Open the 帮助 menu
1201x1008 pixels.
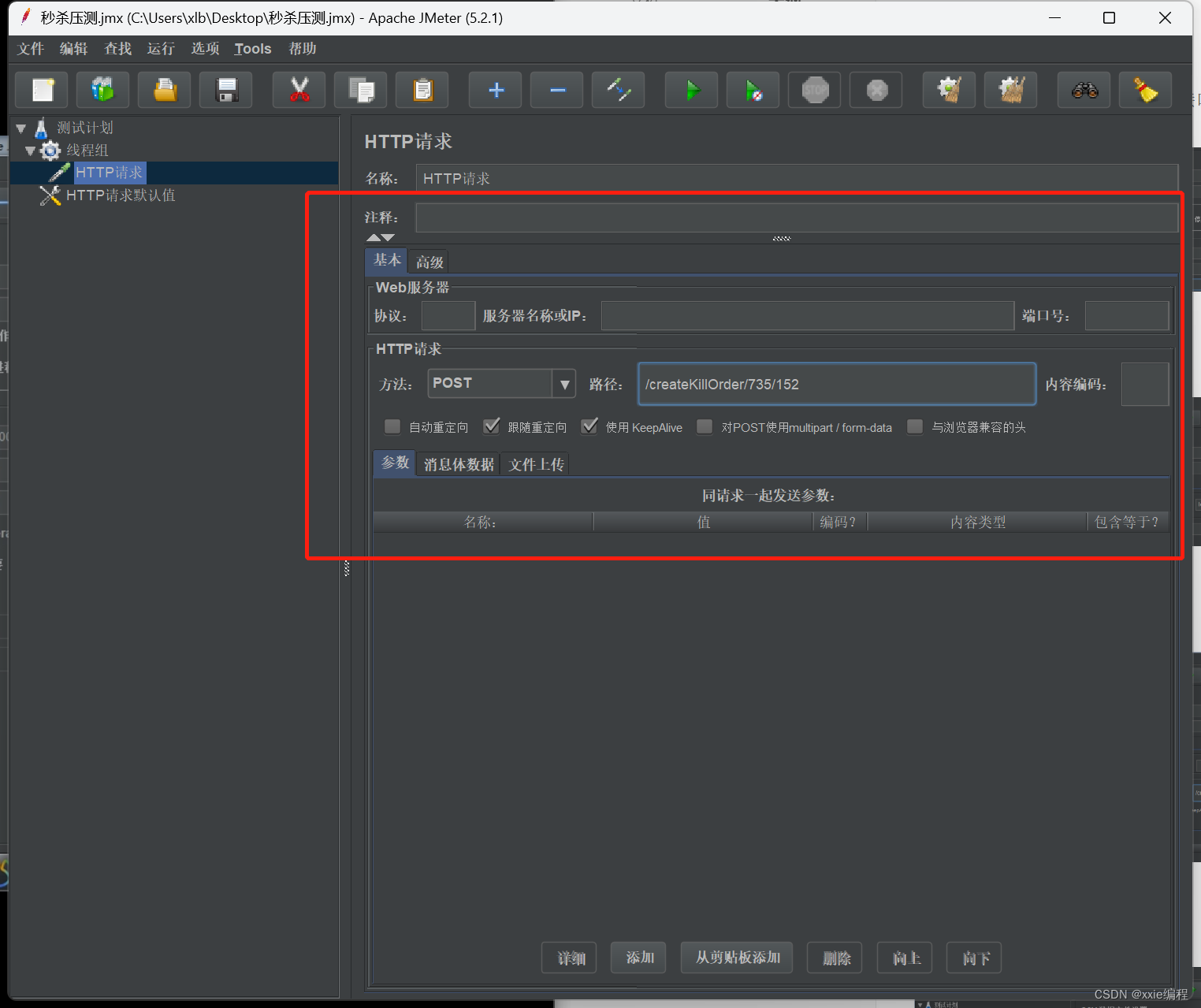tap(303, 49)
